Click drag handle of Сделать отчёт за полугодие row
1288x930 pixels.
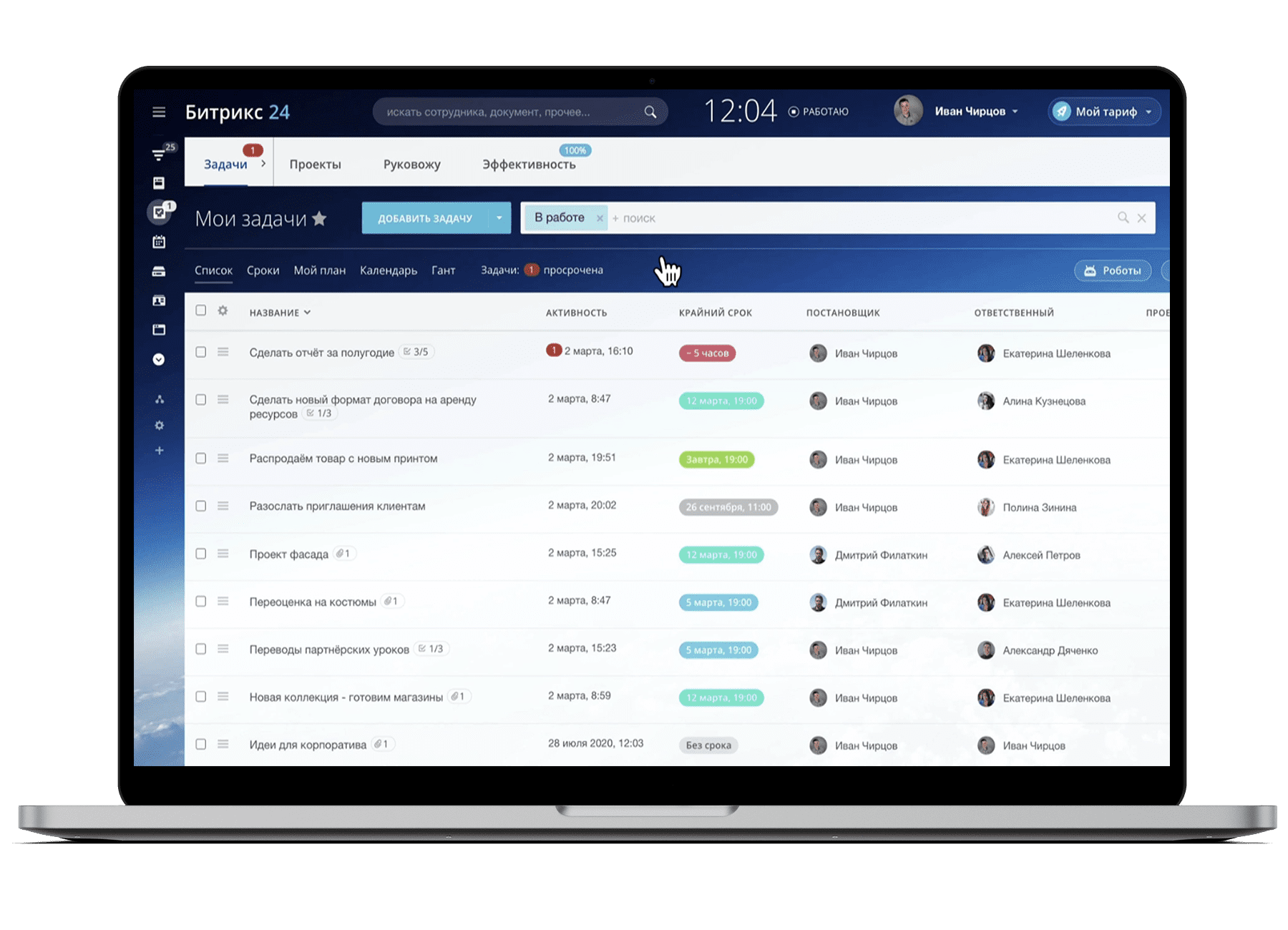pos(223,352)
